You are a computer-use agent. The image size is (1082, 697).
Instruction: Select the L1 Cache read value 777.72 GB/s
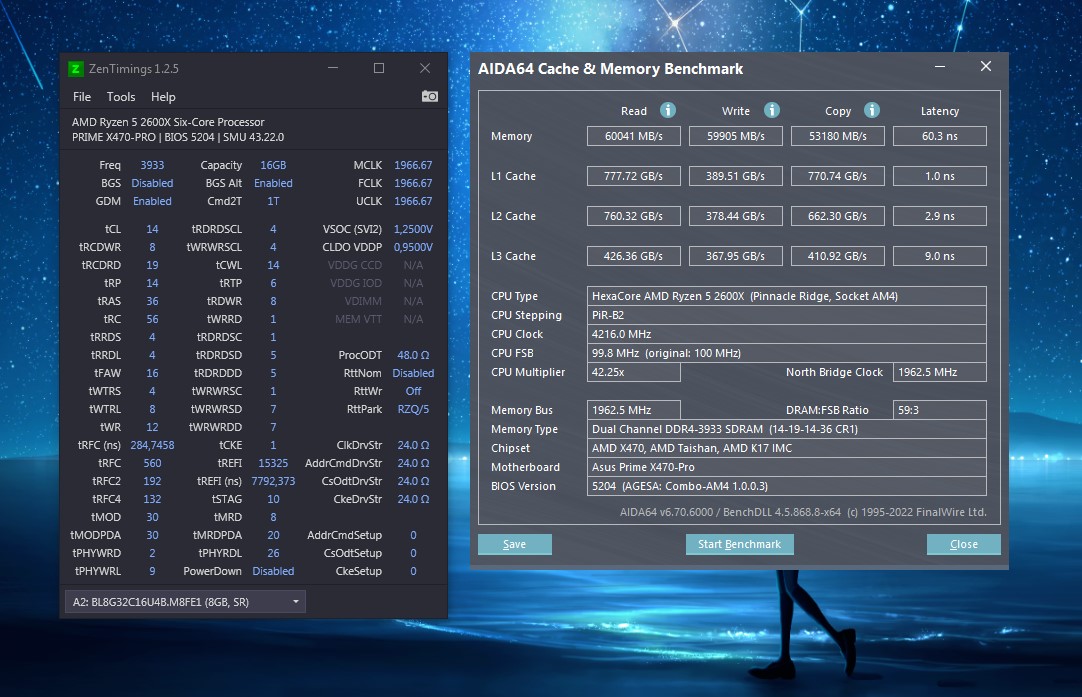[633, 176]
